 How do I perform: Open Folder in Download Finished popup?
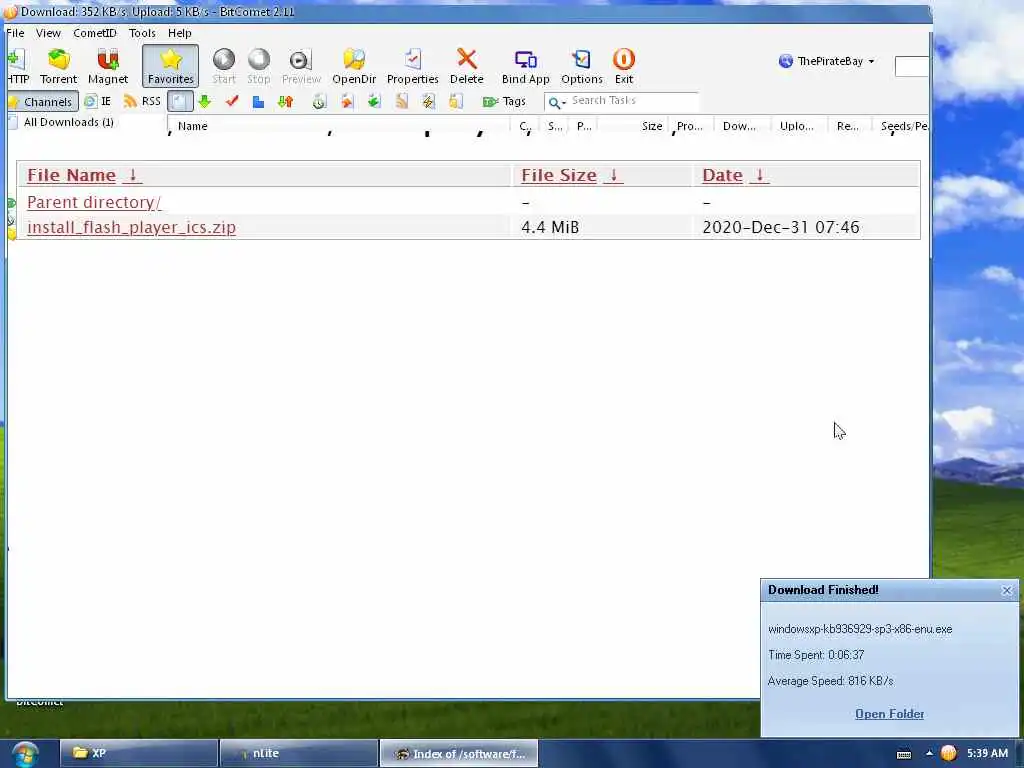(889, 714)
